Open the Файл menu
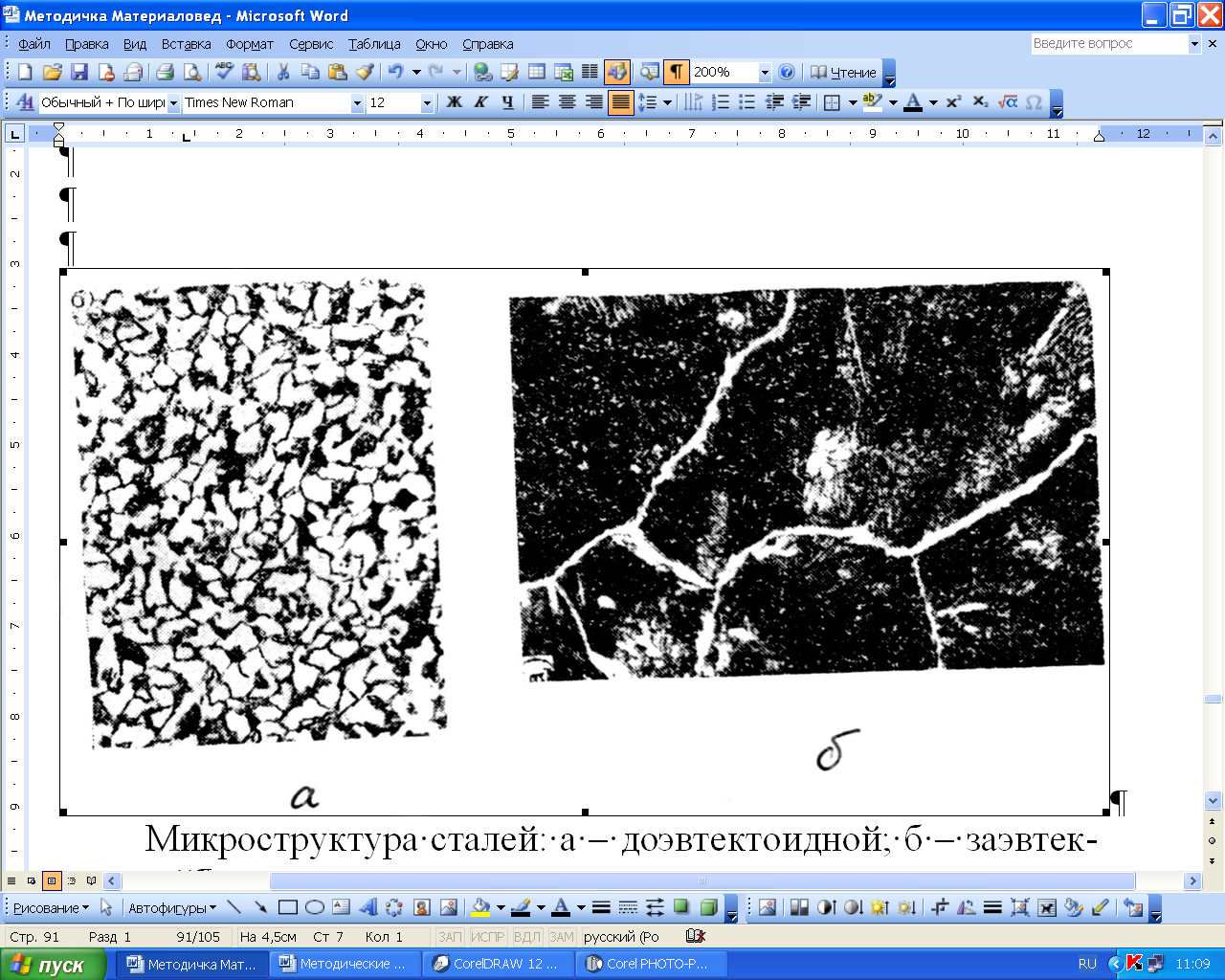The height and width of the screenshot is (980, 1225). (x=34, y=44)
